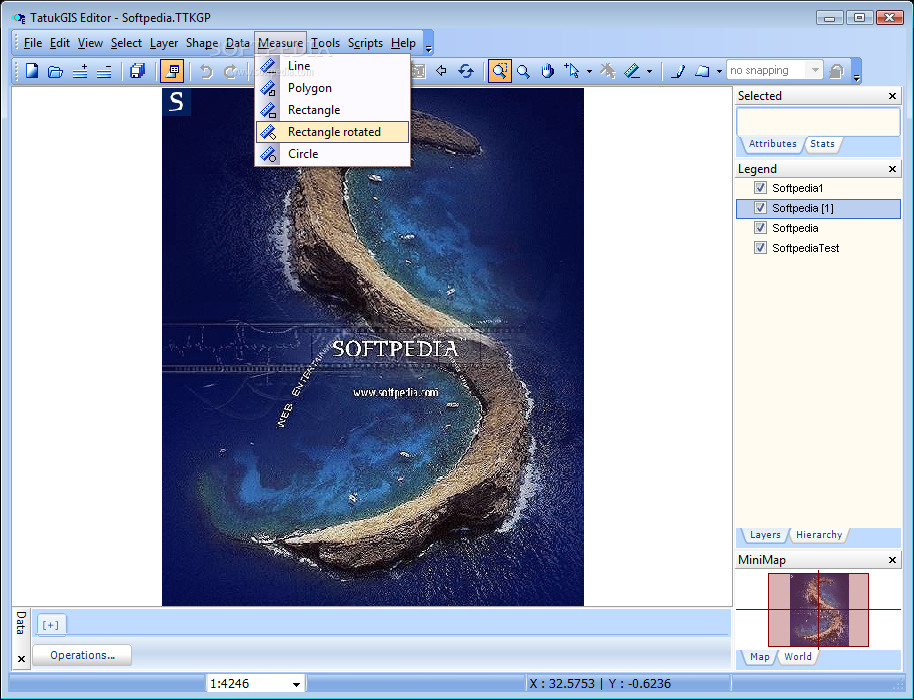The image size is (914, 700).
Task: Choose the polygon shape tool icon
Action: [702, 71]
